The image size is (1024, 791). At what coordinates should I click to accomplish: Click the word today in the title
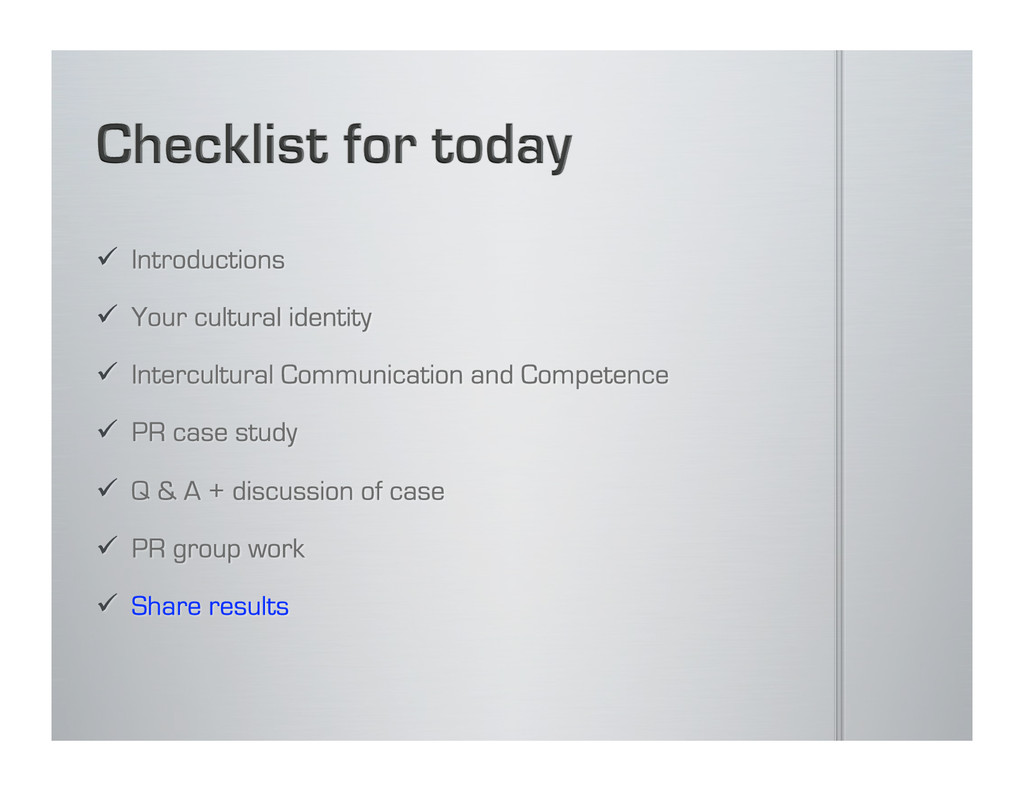tap(502, 146)
